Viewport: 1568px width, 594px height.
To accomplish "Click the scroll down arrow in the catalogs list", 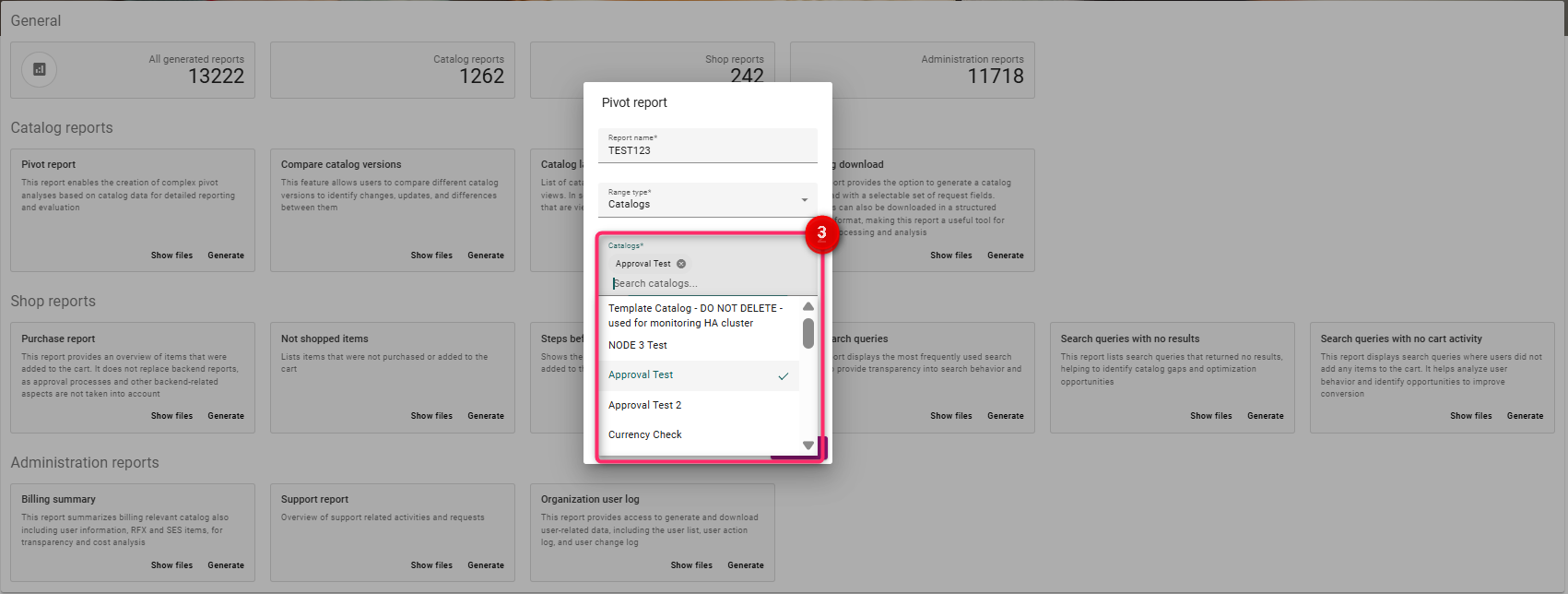I will 808,445.
